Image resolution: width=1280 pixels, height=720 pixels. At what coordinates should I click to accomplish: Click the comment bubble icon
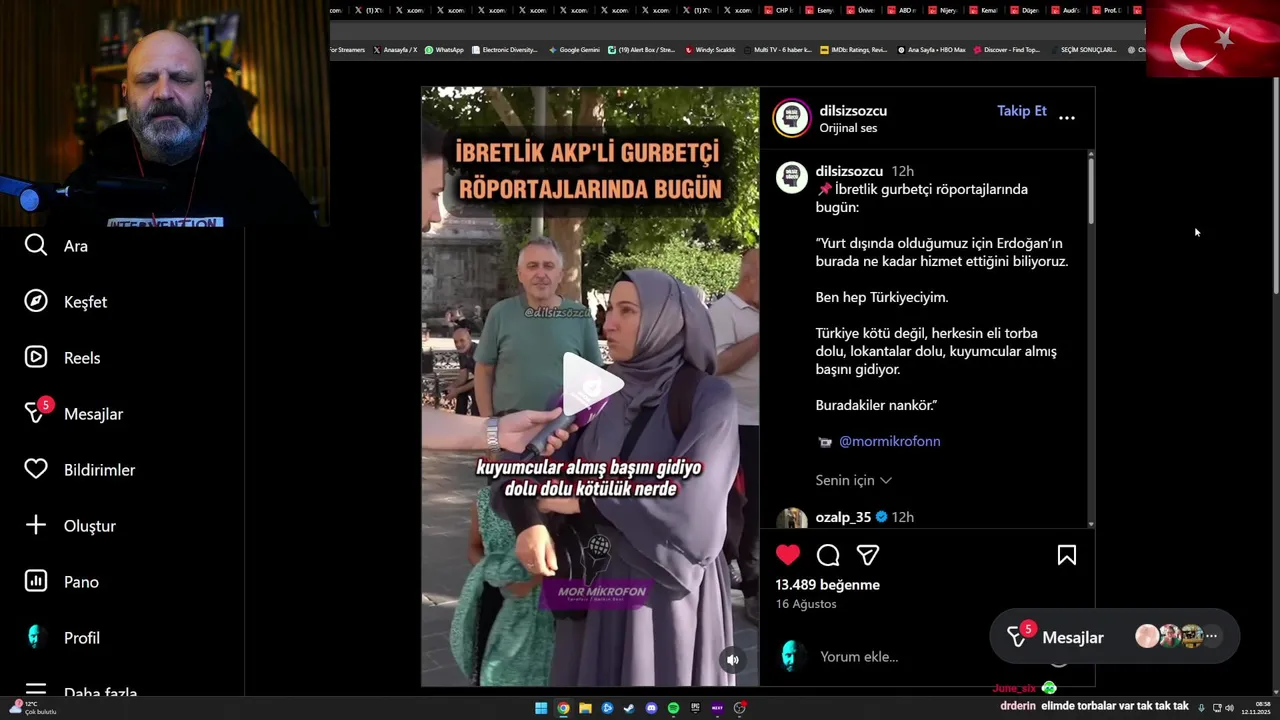tap(828, 555)
